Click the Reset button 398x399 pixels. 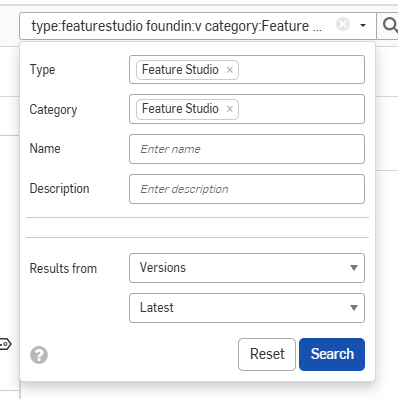(x=267, y=354)
